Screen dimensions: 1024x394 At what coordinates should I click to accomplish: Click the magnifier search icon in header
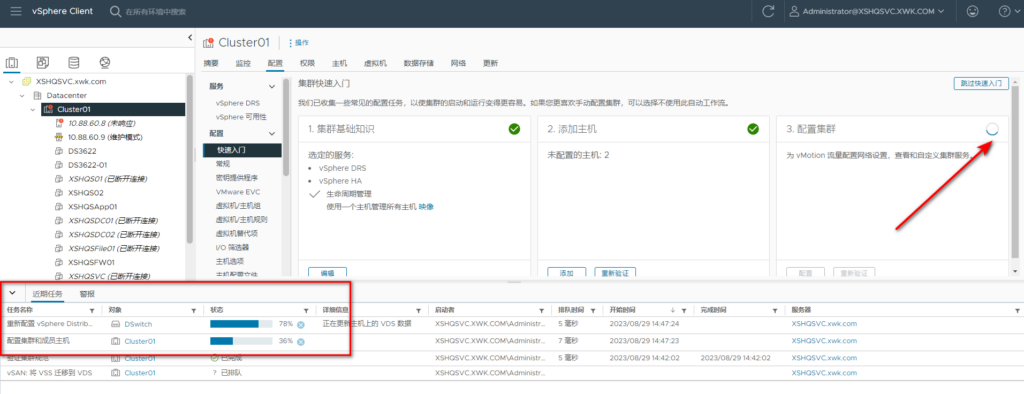pyautogui.click(x=115, y=11)
